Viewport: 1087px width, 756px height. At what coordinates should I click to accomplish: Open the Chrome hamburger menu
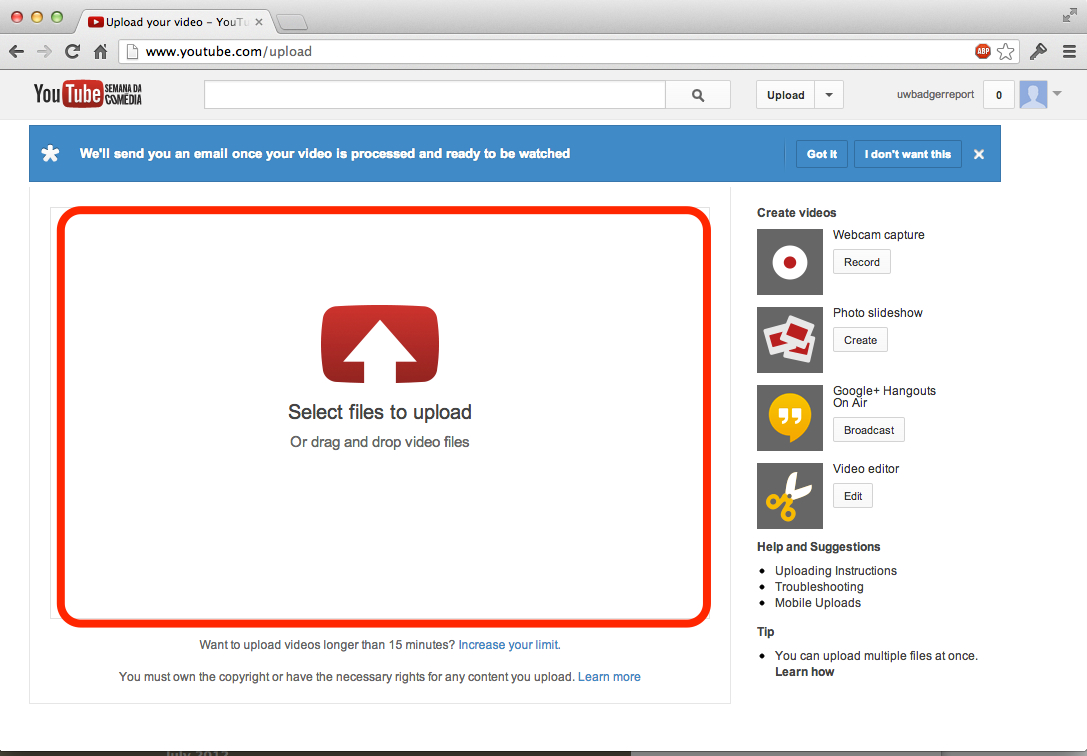tap(1068, 50)
